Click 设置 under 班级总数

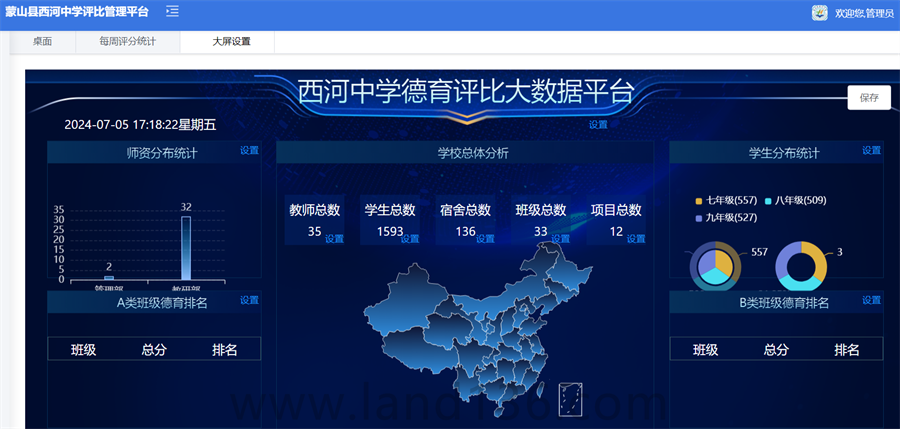[x=560, y=239]
